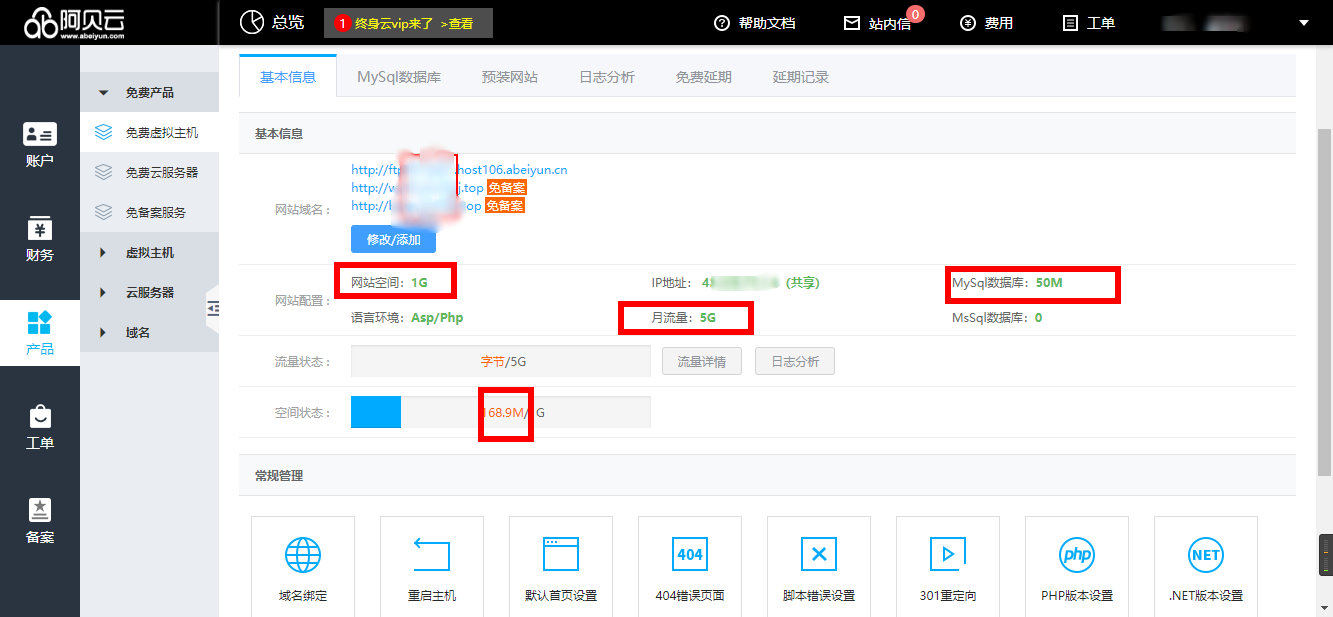Open 帮助文档 help question mark icon

[722, 23]
